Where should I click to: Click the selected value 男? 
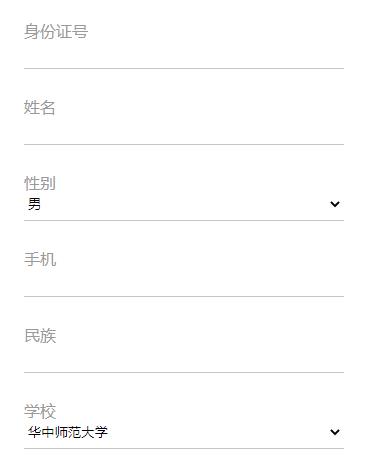[x=34, y=204]
